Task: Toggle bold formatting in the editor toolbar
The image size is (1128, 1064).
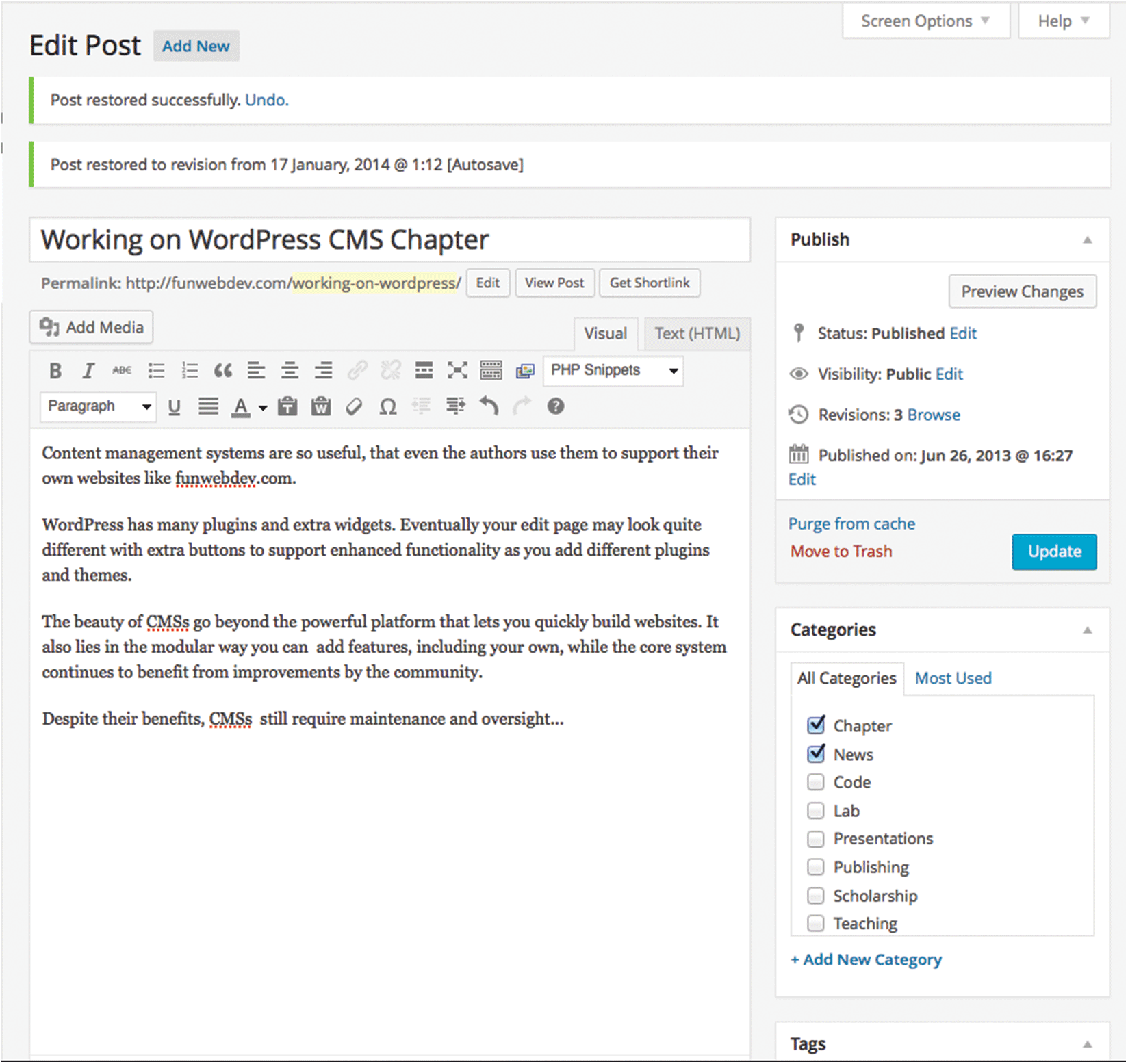Action: 55,371
